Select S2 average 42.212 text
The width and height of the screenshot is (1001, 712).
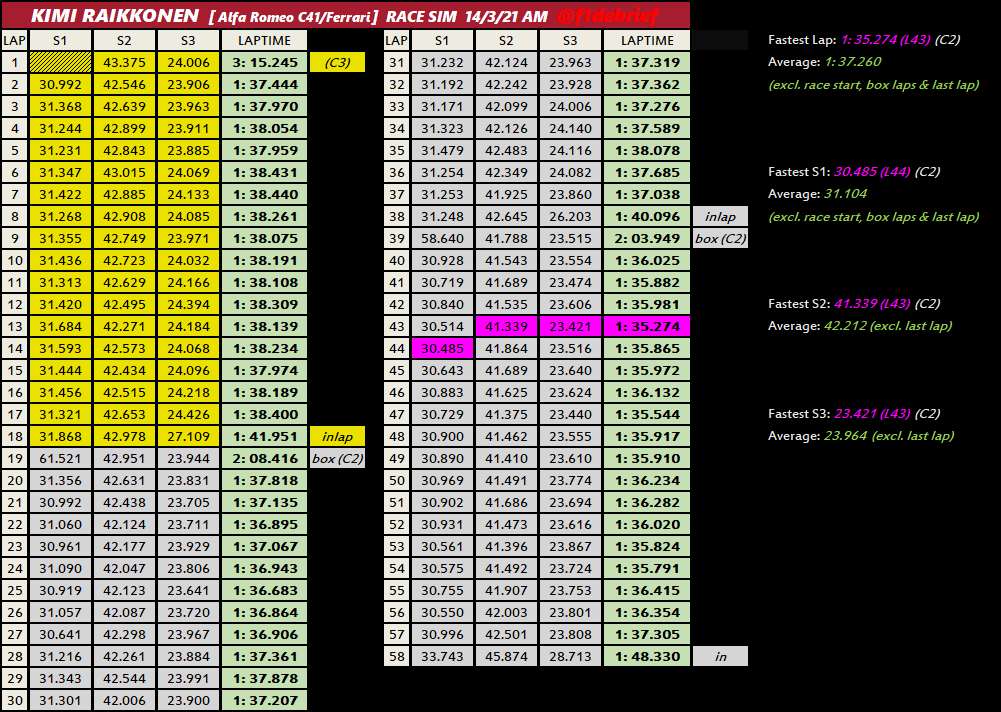(845, 326)
